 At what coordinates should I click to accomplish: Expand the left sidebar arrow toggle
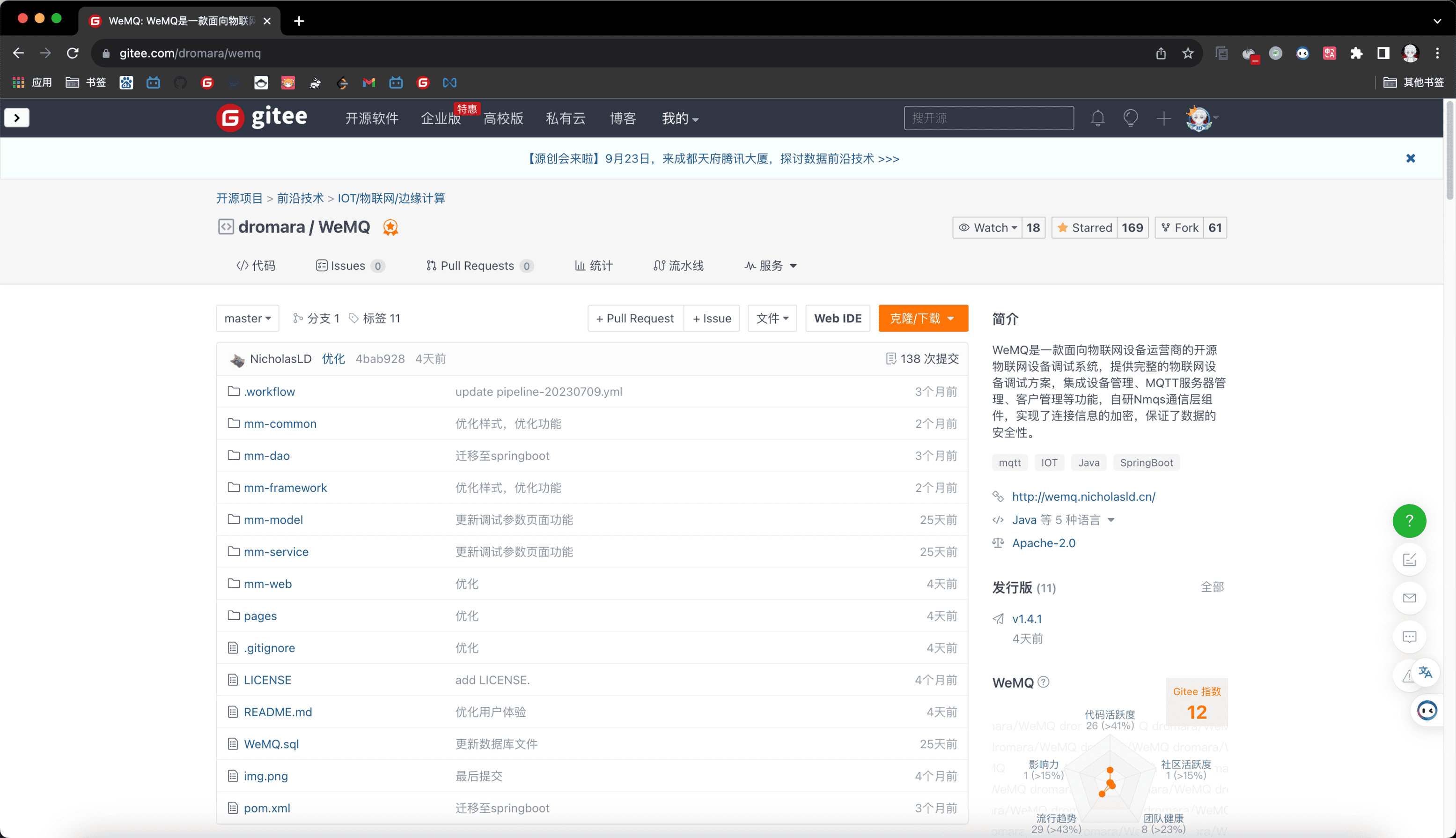[17, 118]
